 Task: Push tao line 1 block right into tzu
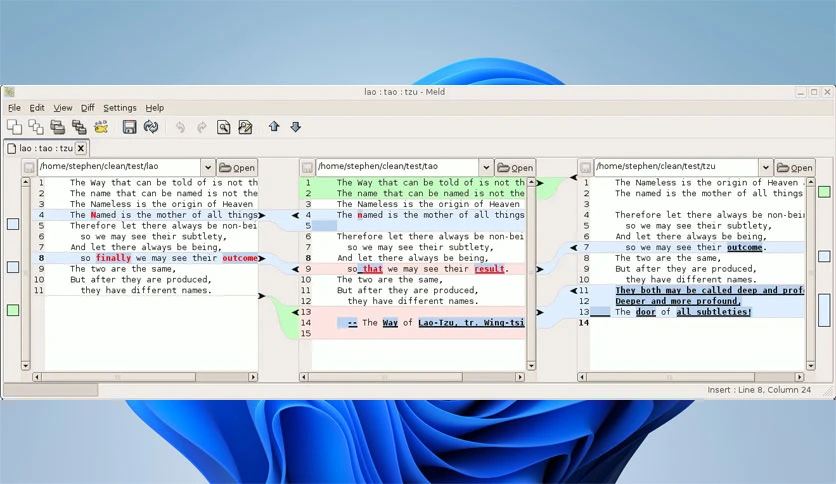540,183
